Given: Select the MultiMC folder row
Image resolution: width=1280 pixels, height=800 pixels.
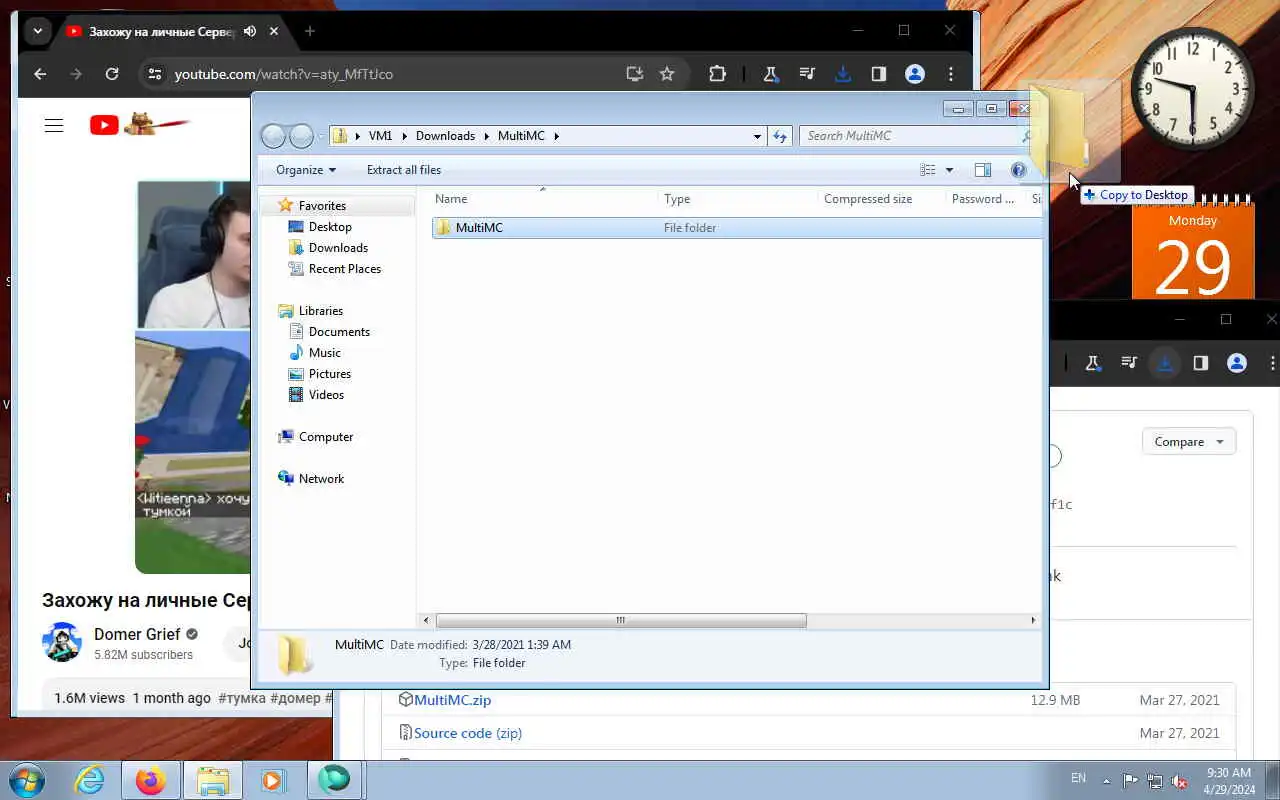Looking at the screenshot, I should [x=737, y=228].
